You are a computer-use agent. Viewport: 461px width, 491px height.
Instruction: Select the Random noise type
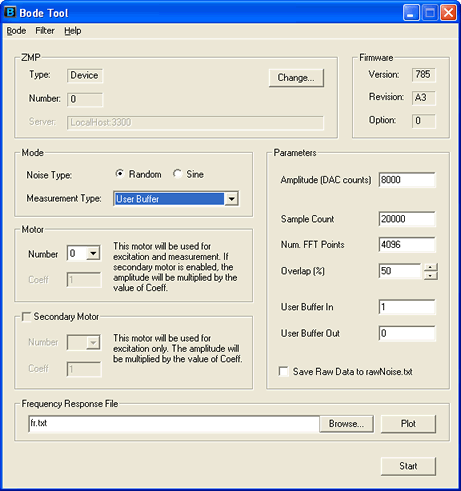pos(120,174)
